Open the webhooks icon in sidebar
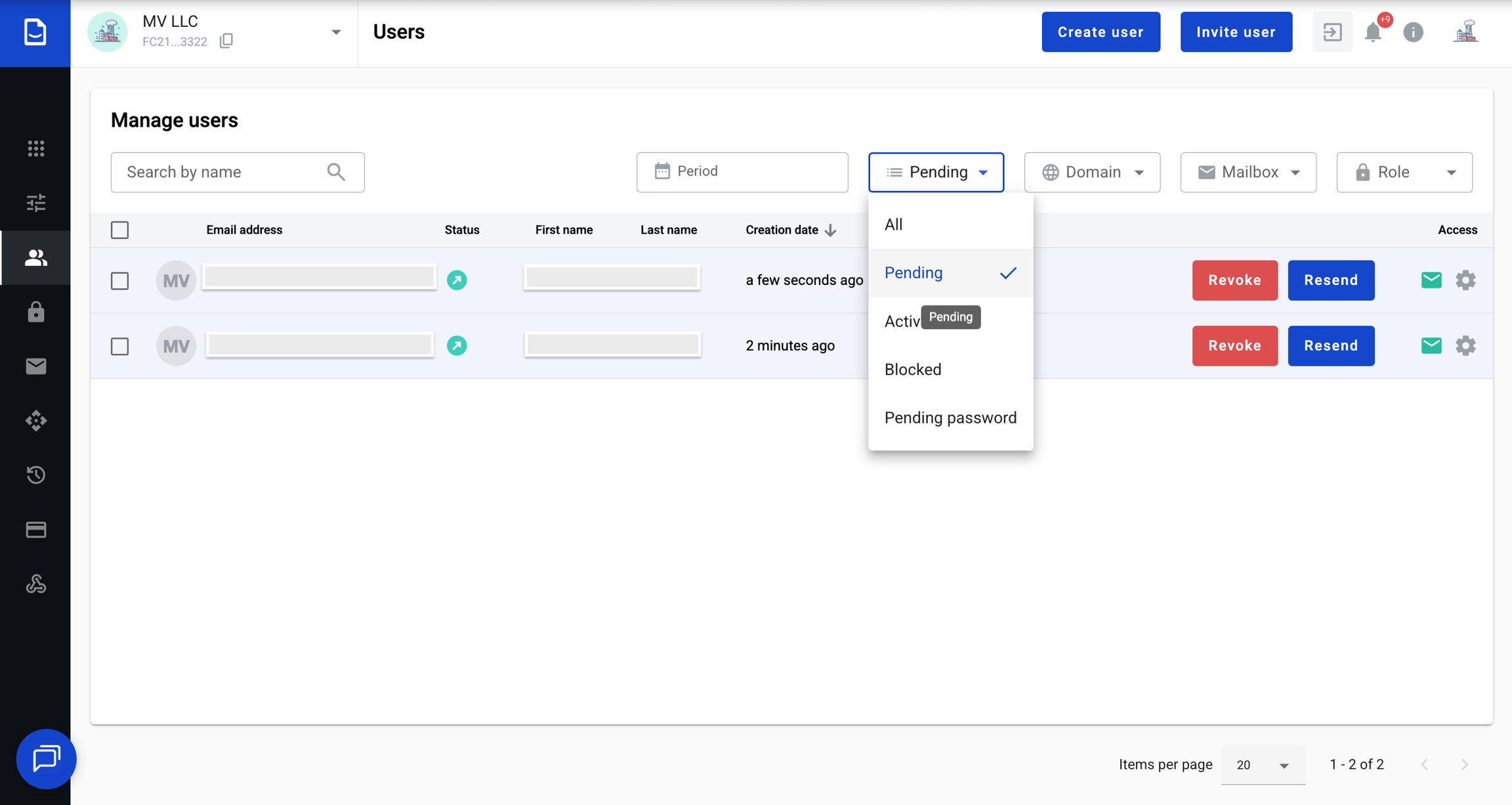 click(x=35, y=584)
